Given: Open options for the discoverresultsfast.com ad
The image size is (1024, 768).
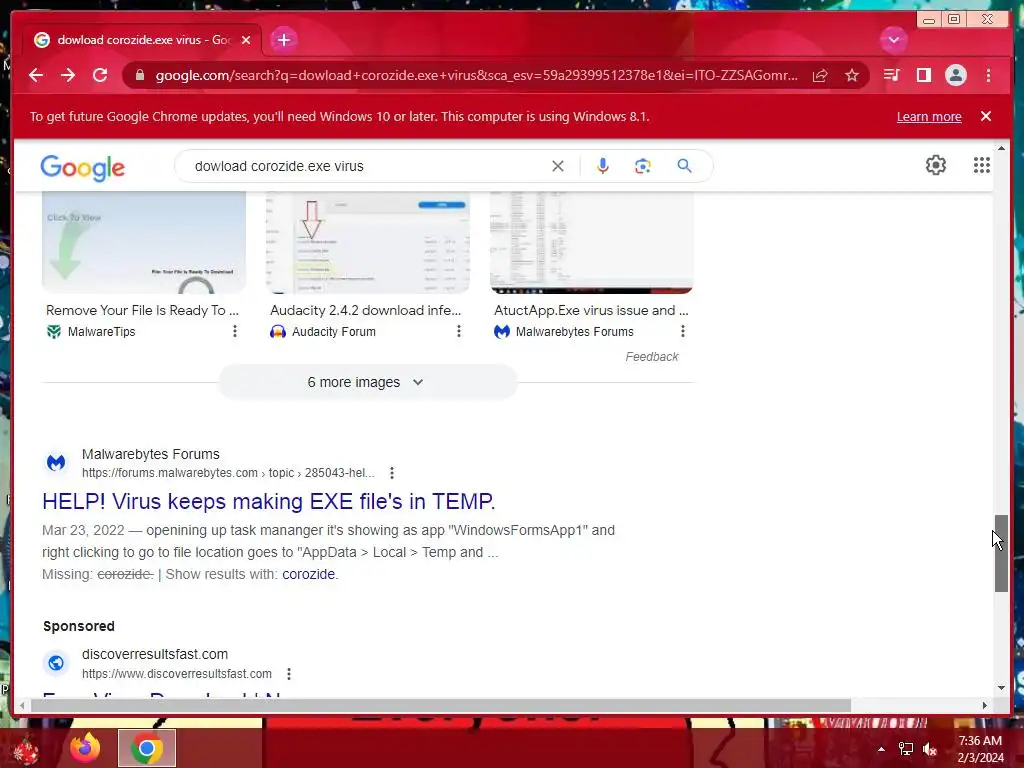Looking at the screenshot, I should pos(289,673).
